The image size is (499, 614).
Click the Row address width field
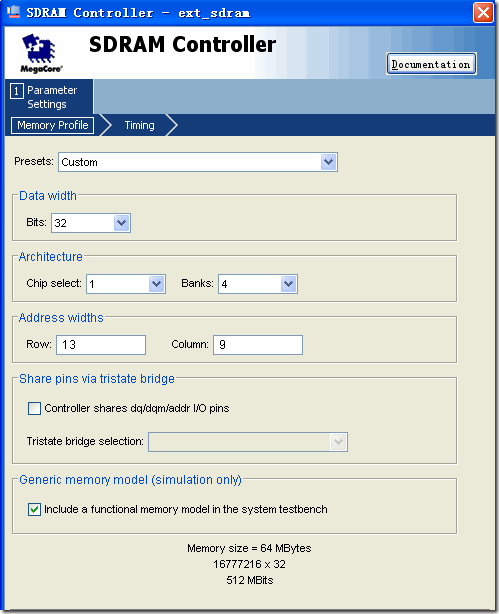[101, 345]
